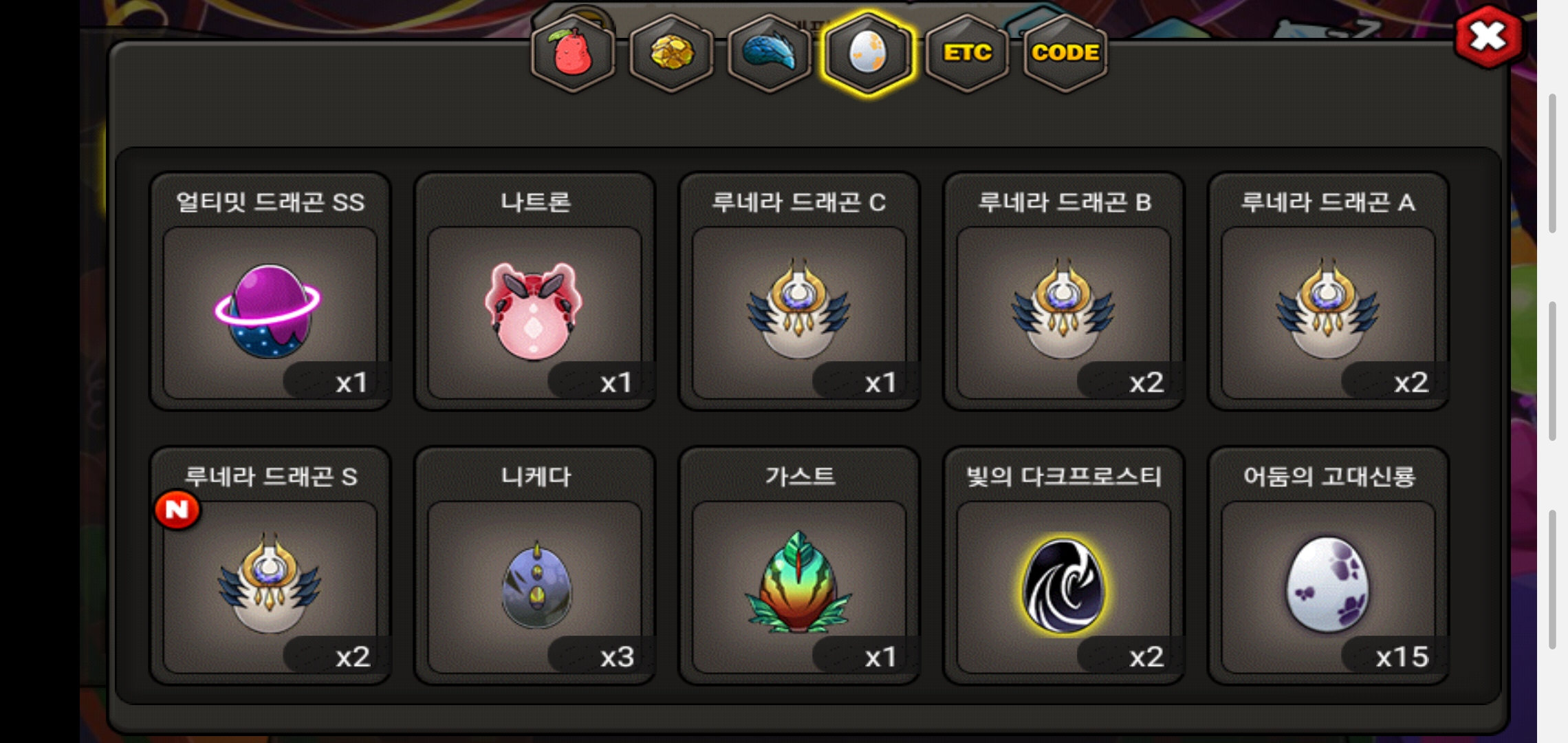
Task: Switch to the ETC tab
Action: (x=967, y=52)
